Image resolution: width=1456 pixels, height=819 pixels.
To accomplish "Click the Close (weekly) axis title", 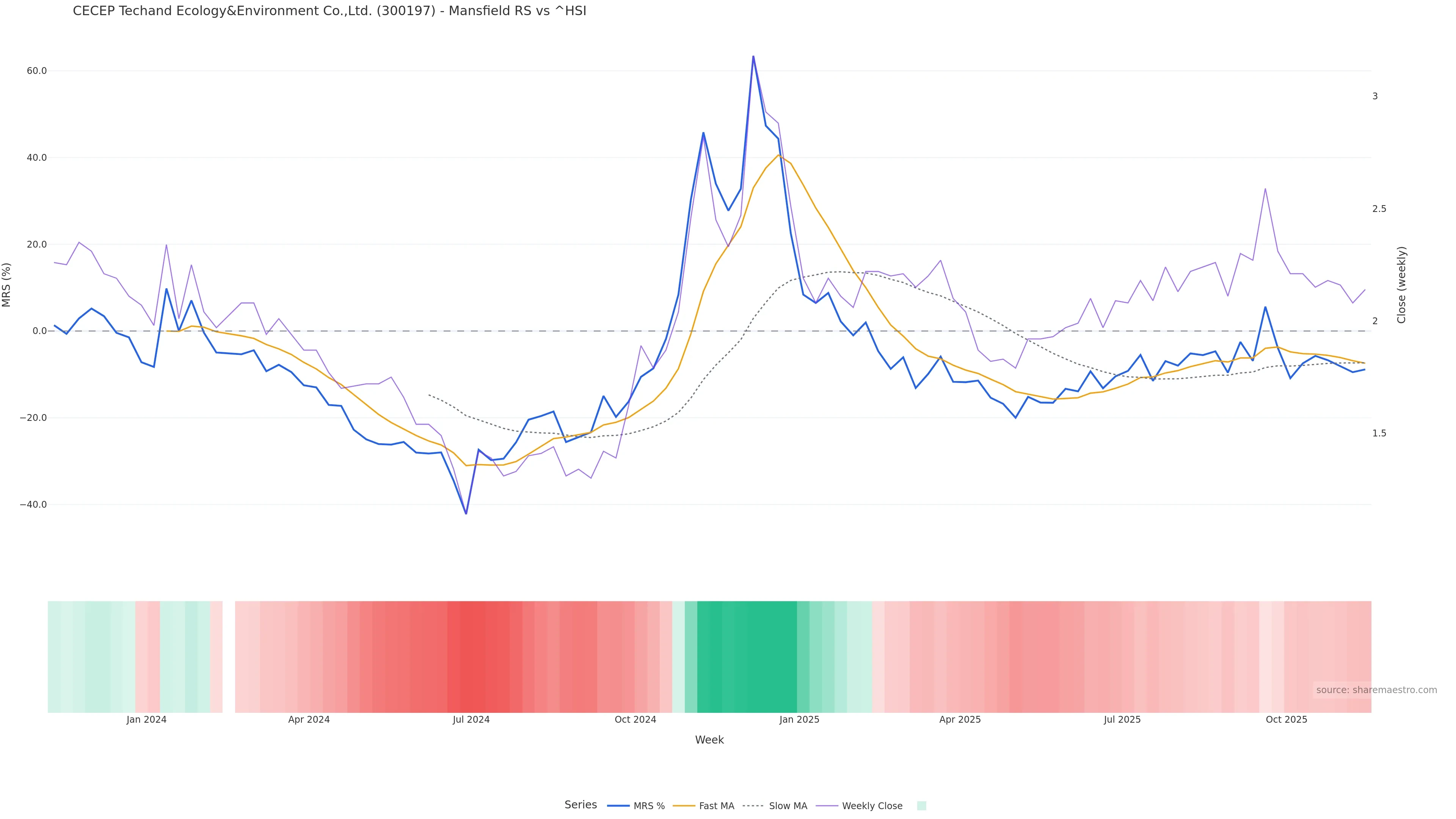I will point(1401,285).
